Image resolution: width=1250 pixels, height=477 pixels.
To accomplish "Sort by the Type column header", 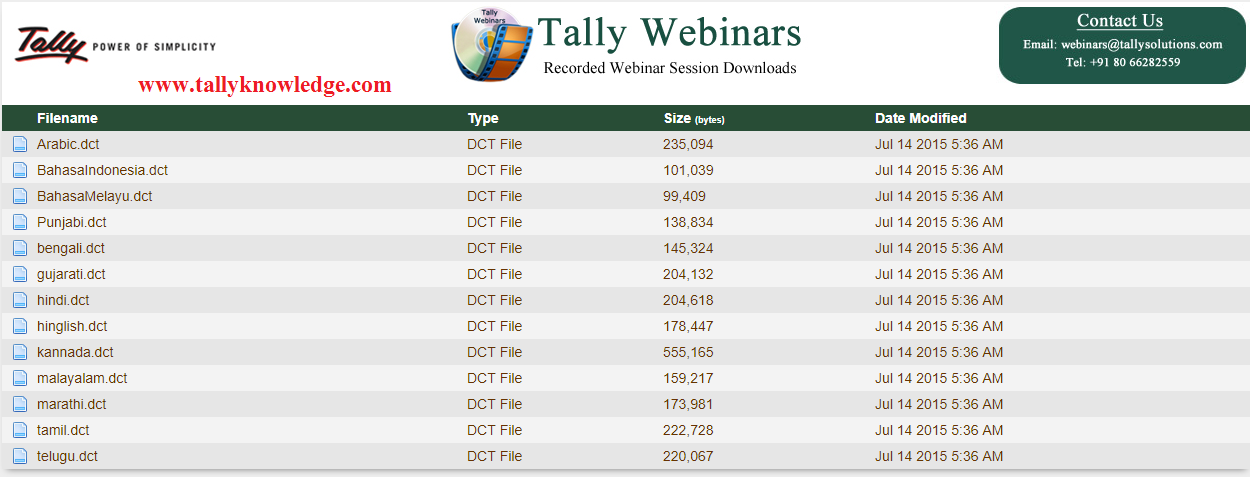I will point(483,118).
